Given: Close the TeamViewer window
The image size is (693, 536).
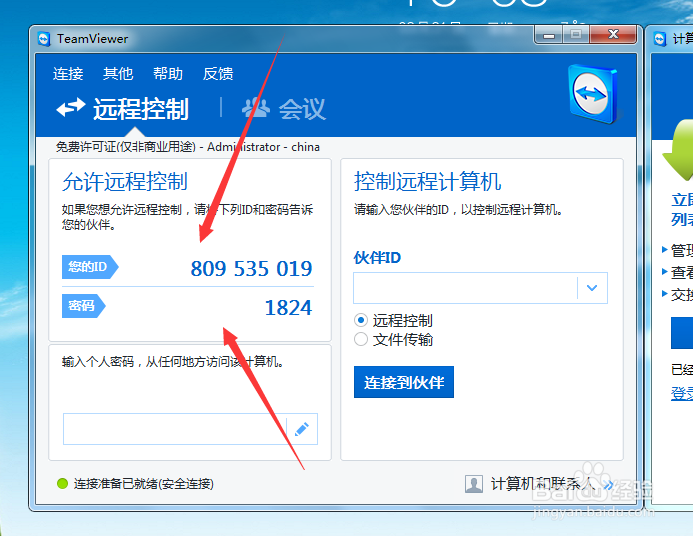Looking at the screenshot, I should (613, 34).
